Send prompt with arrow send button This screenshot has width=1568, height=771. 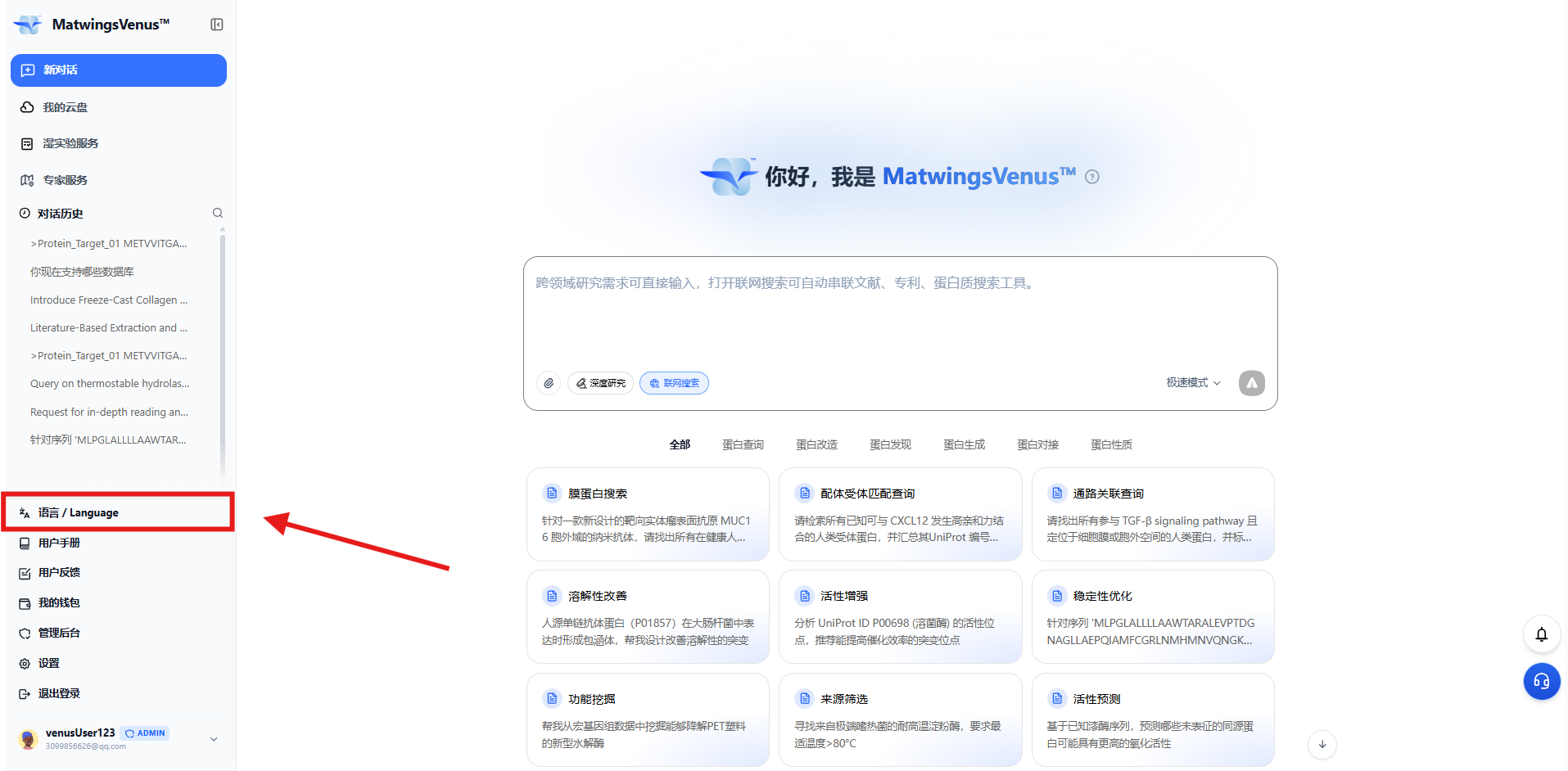pyautogui.click(x=1251, y=383)
